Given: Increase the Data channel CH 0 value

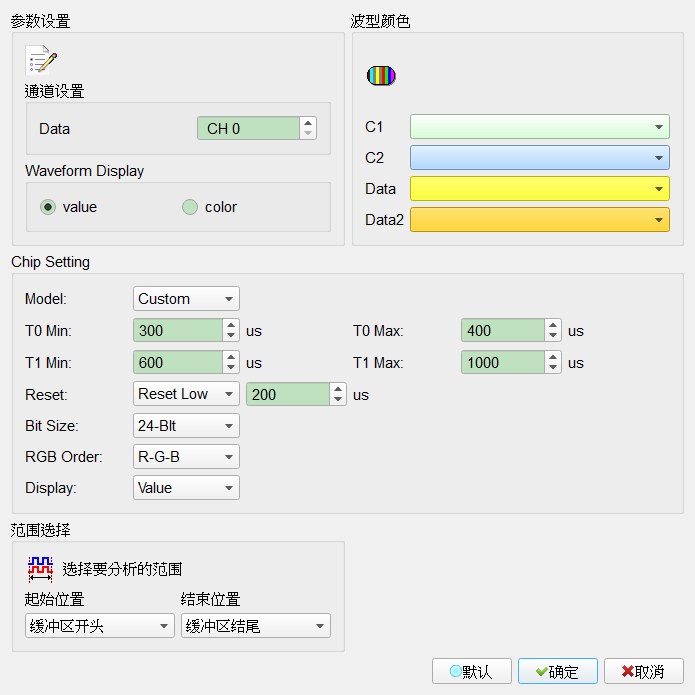Looking at the screenshot, I should 308,123.
